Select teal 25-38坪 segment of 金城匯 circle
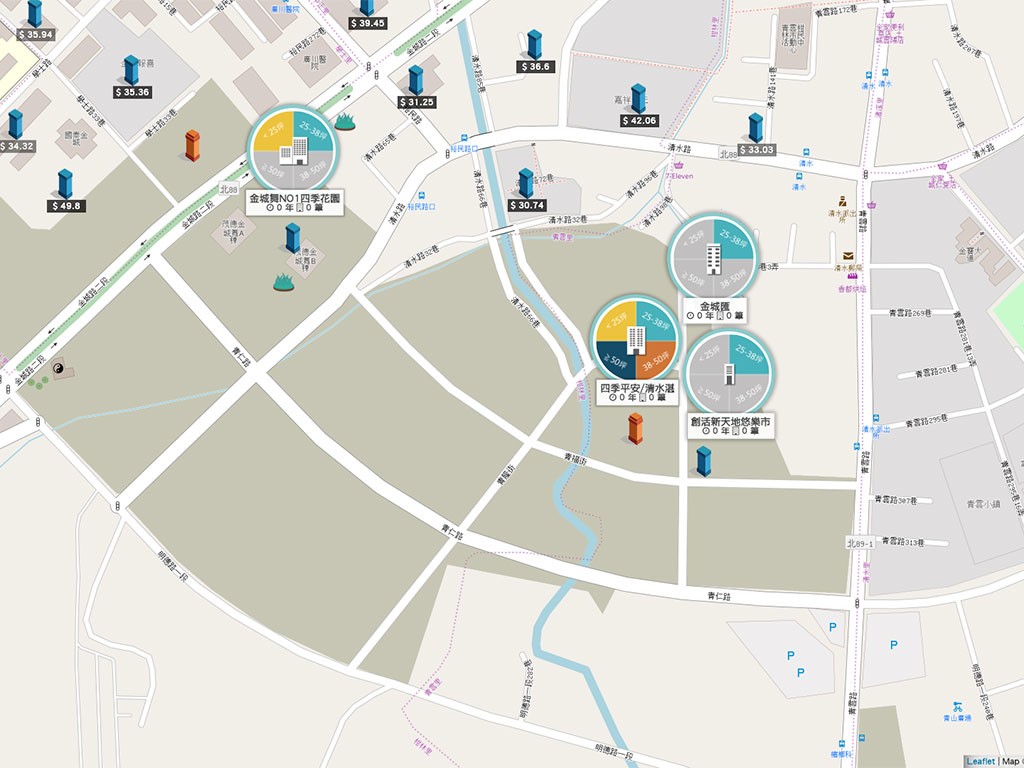The width and height of the screenshot is (1024, 768). [733, 240]
